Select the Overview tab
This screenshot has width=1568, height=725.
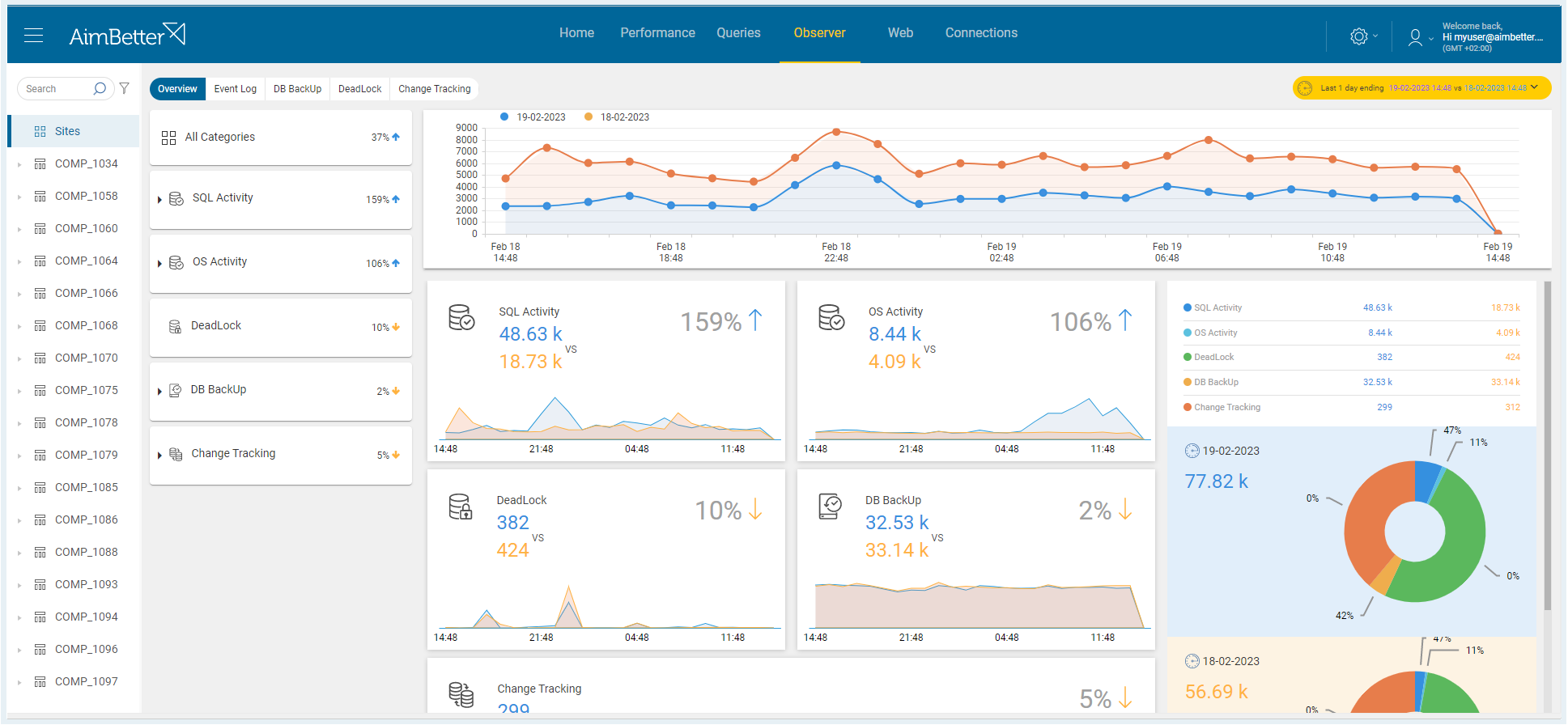click(177, 89)
